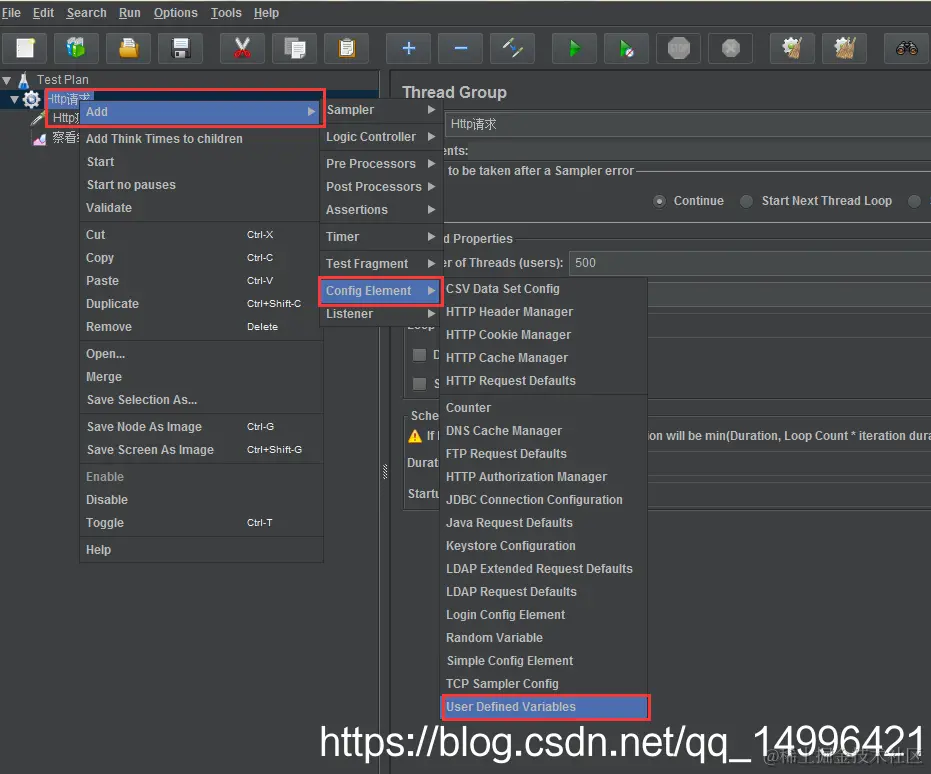This screenshot has width=931, height=774.
Task: Choose HTTP Cookie Manager
Action: click(x=544, y=335)
